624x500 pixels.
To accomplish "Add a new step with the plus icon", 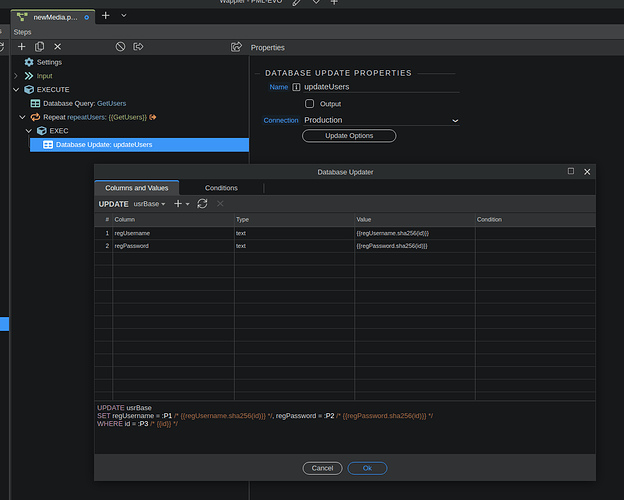I will (21, 47).
